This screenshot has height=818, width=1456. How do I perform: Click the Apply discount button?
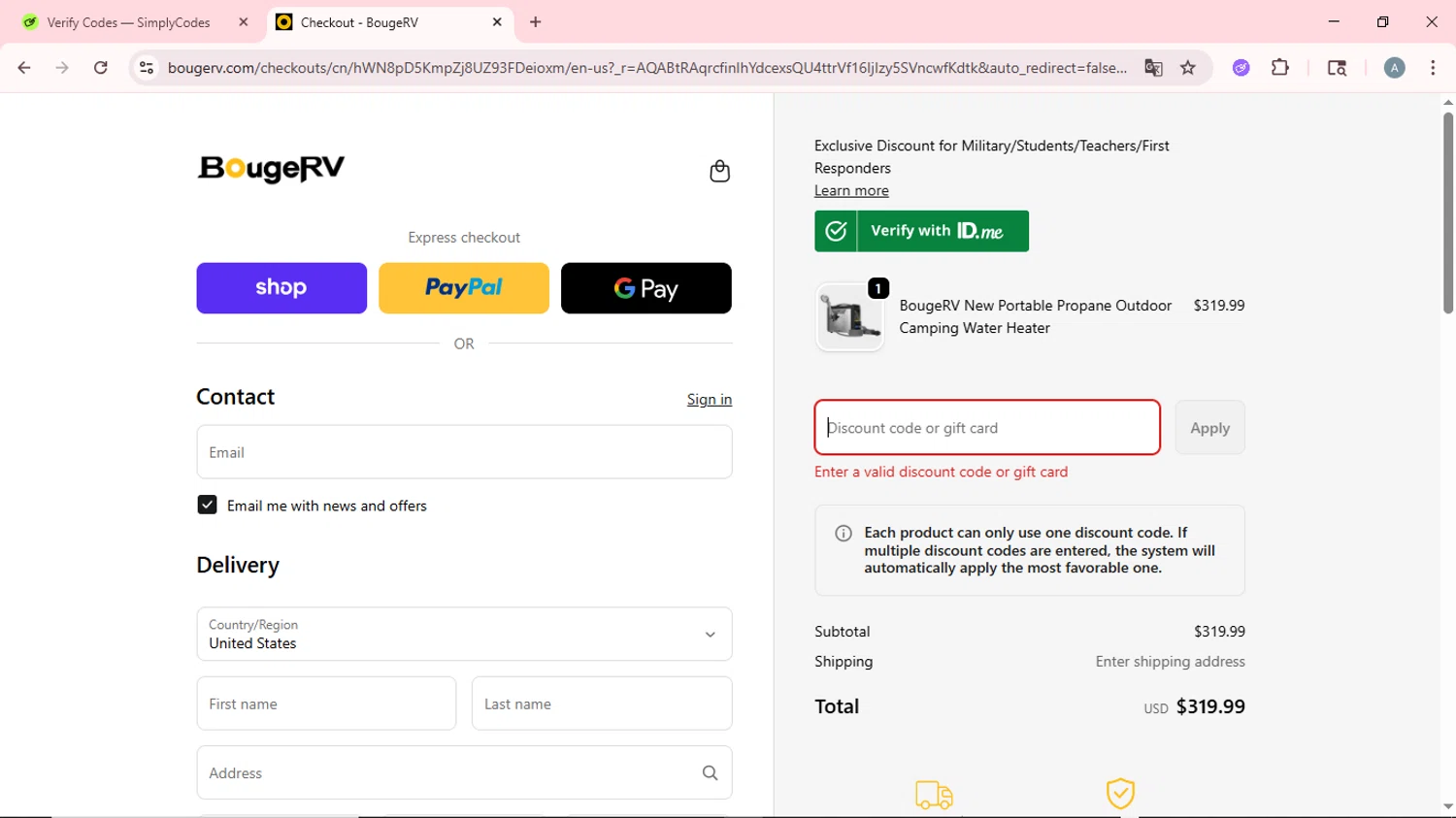point(1209,427)
